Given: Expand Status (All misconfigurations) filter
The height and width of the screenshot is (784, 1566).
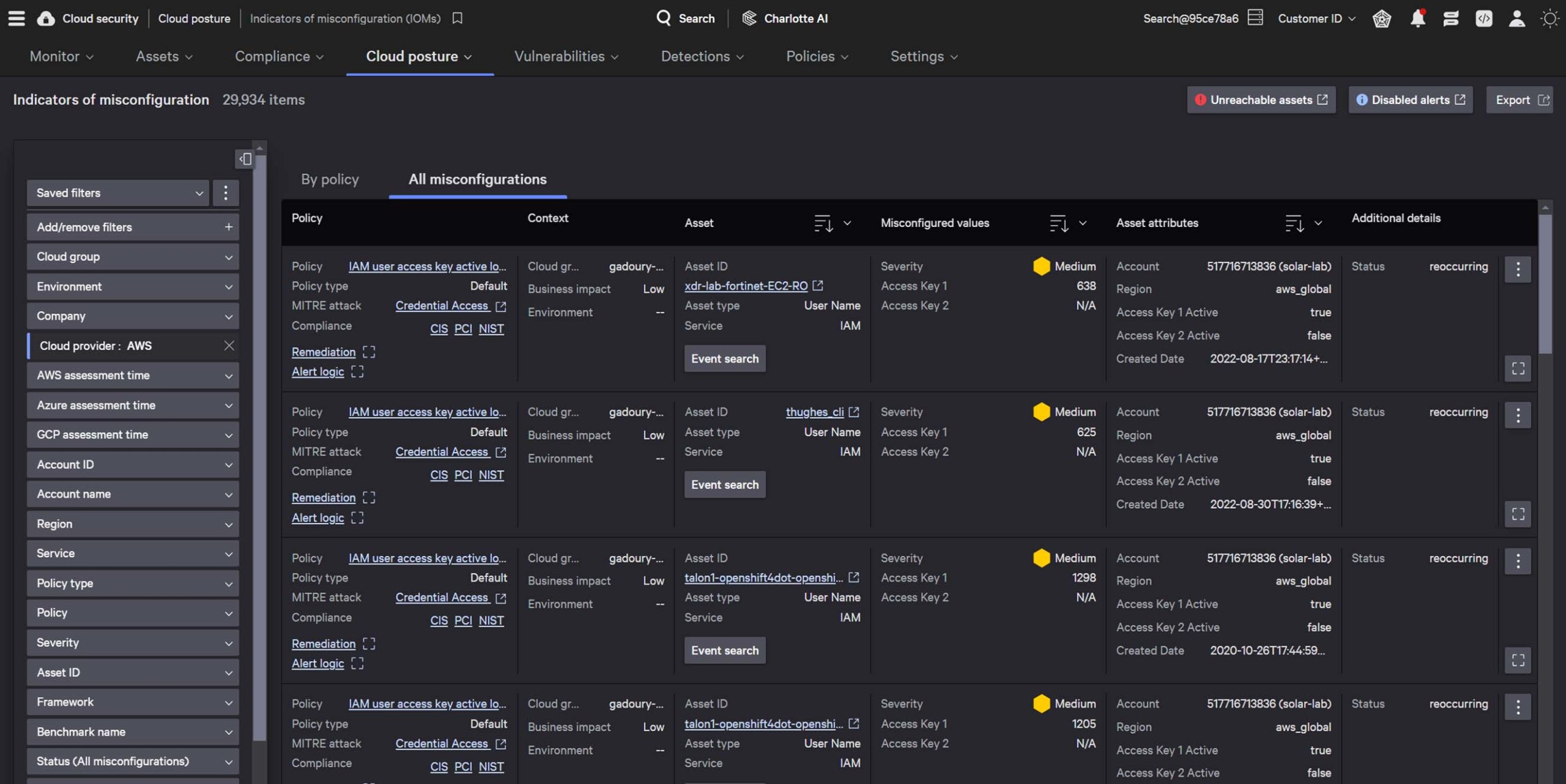Looking at the screenshot, I should point(133,761).
